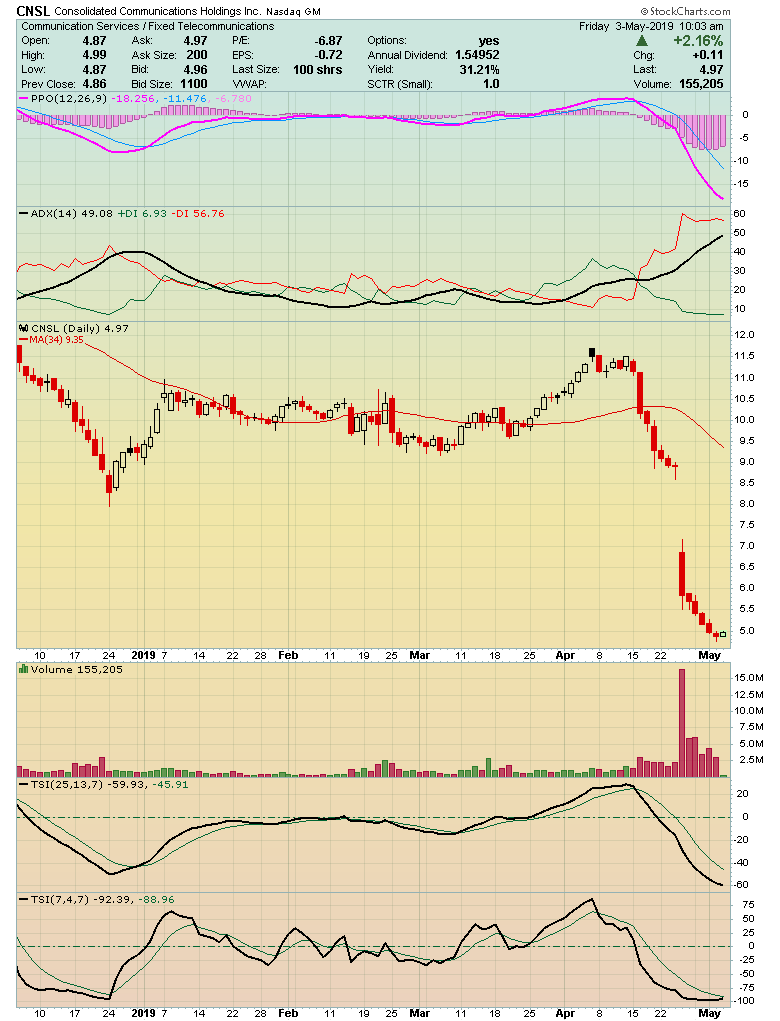
Task: Click the Last price value 4.97
Action: tap(711, 70)
